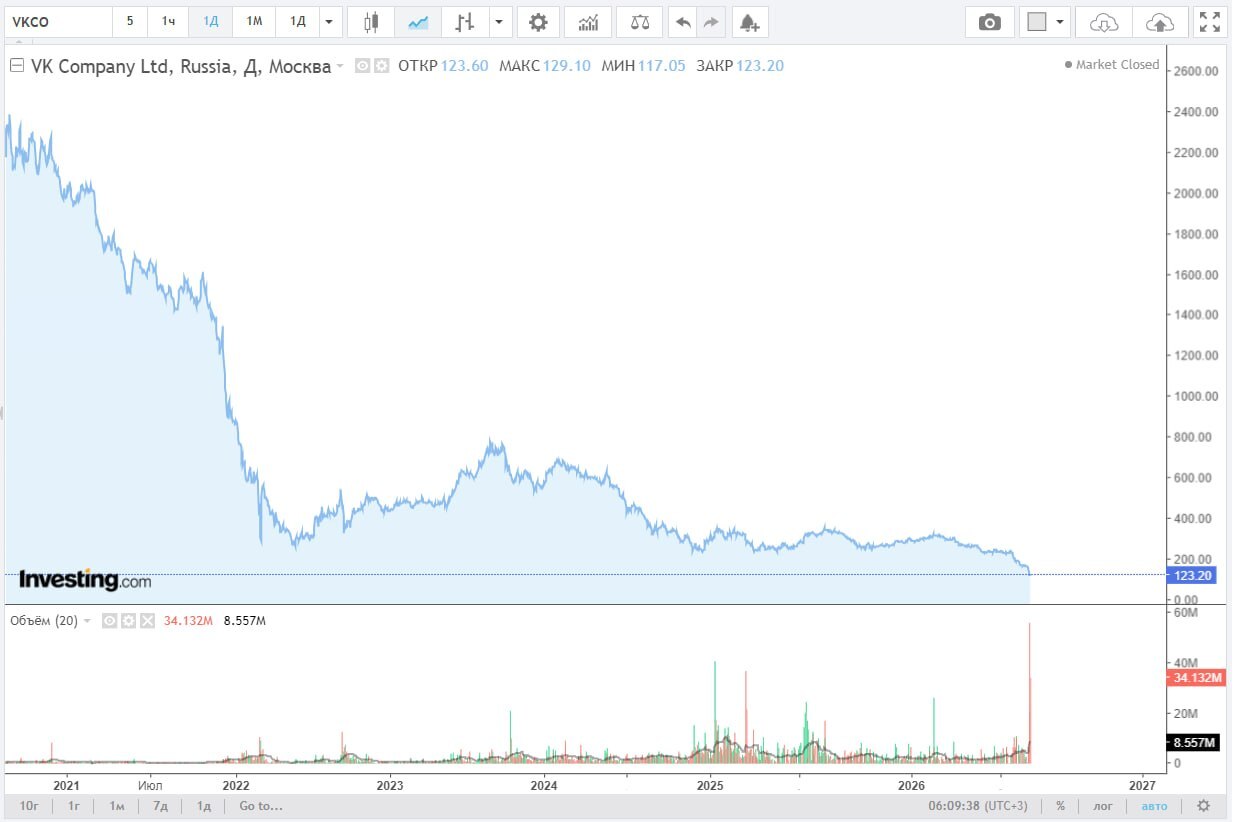Click the 06:09:38 clock text

(952, 806)
